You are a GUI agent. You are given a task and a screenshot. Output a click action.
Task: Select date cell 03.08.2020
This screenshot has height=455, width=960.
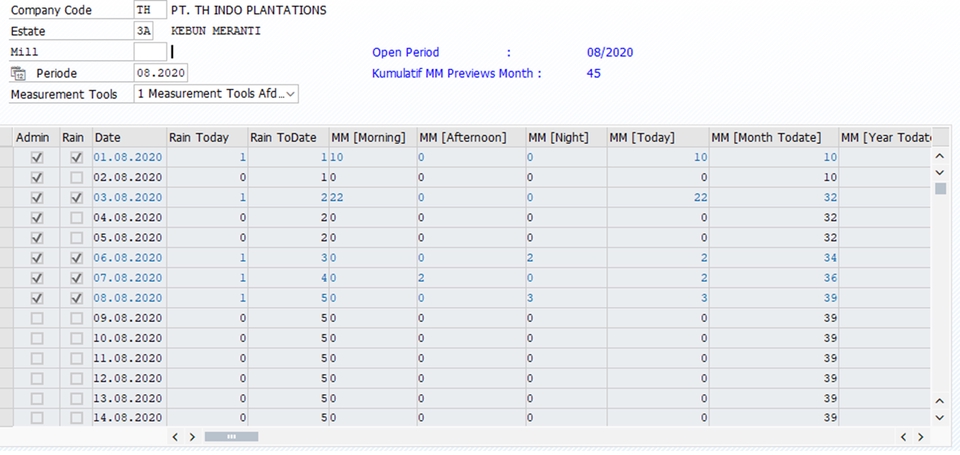[x=128, y=198]
